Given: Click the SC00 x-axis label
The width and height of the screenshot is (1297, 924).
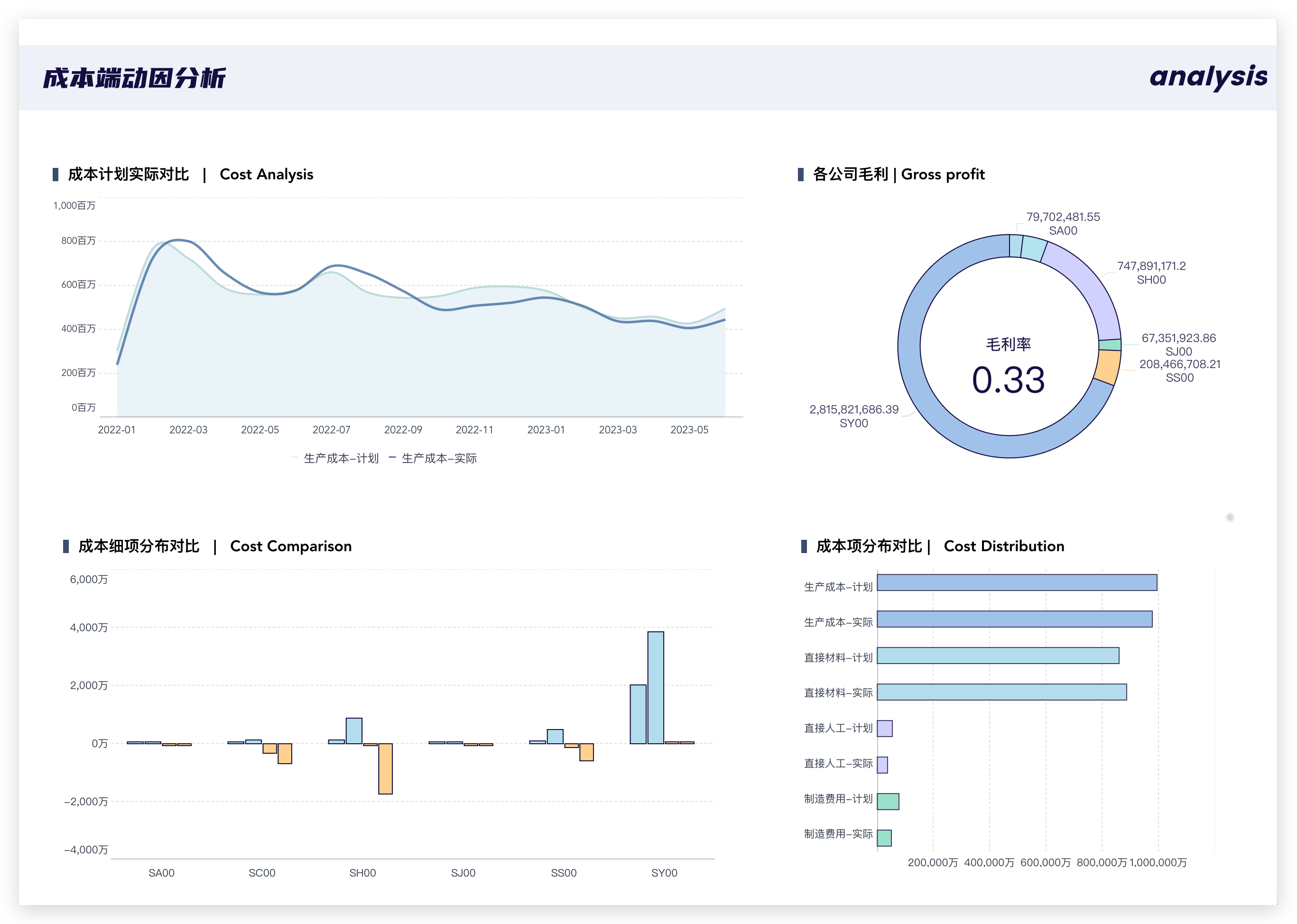Looking at the screenshot, I should tap(262, 873).
